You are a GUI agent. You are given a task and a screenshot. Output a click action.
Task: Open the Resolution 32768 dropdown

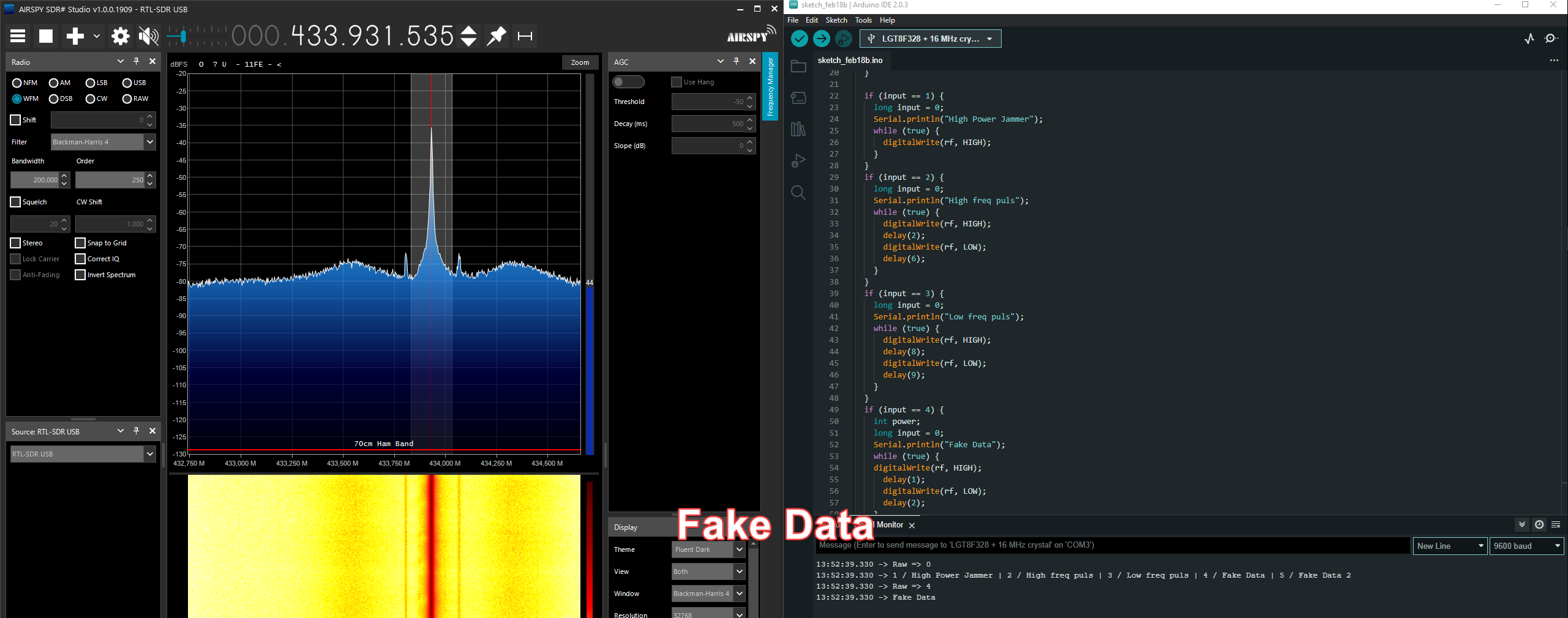[708, 613]
